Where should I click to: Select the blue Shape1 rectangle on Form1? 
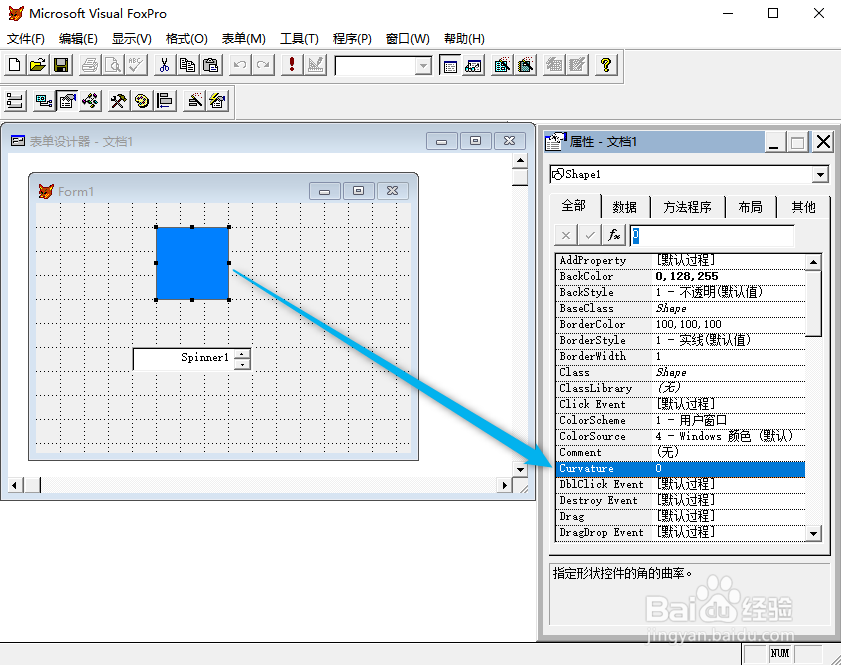pyautogui.click(x=193, y=263)
